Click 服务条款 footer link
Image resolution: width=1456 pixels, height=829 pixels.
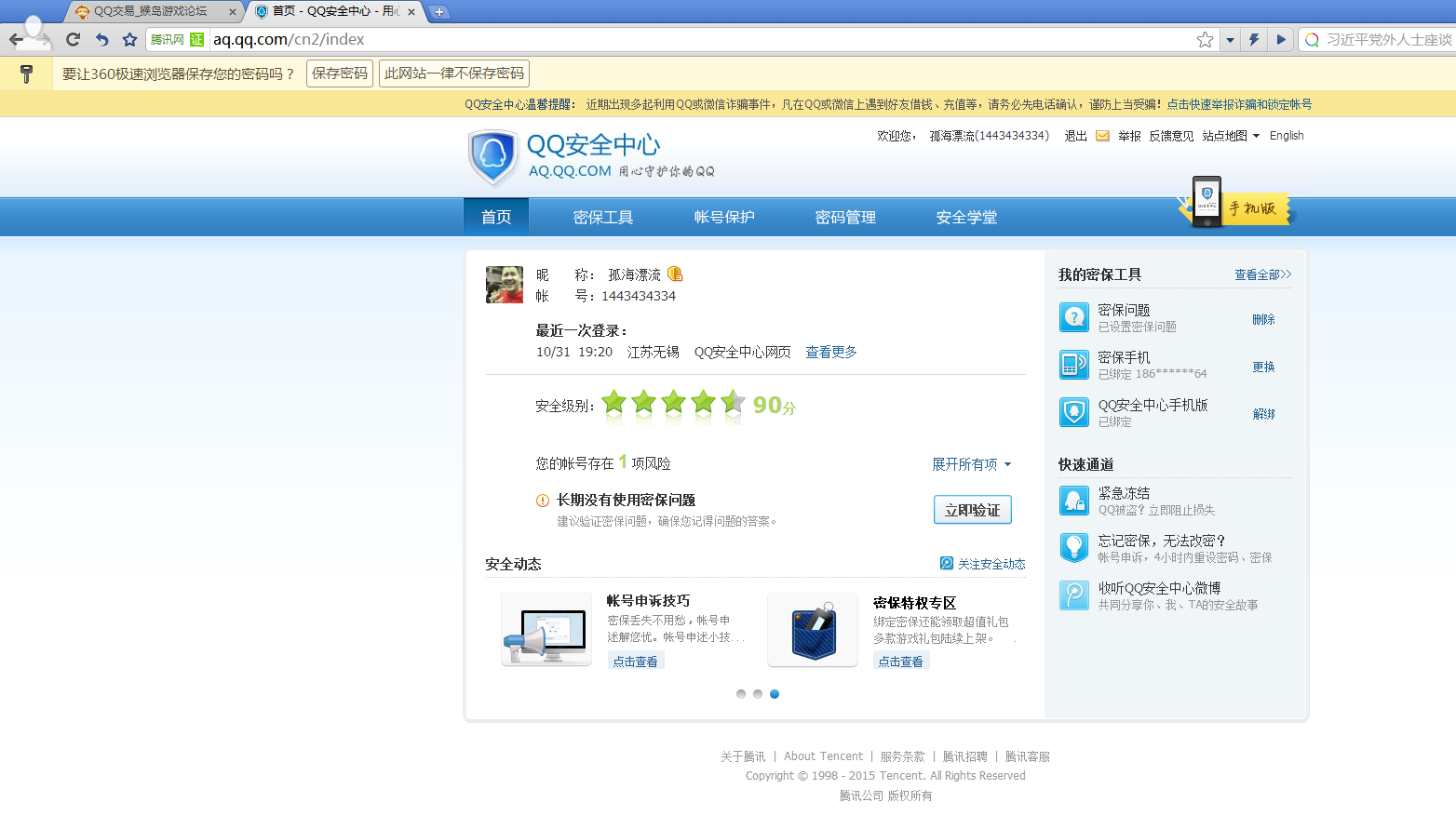pyautogui.click(x=902, y=756)
